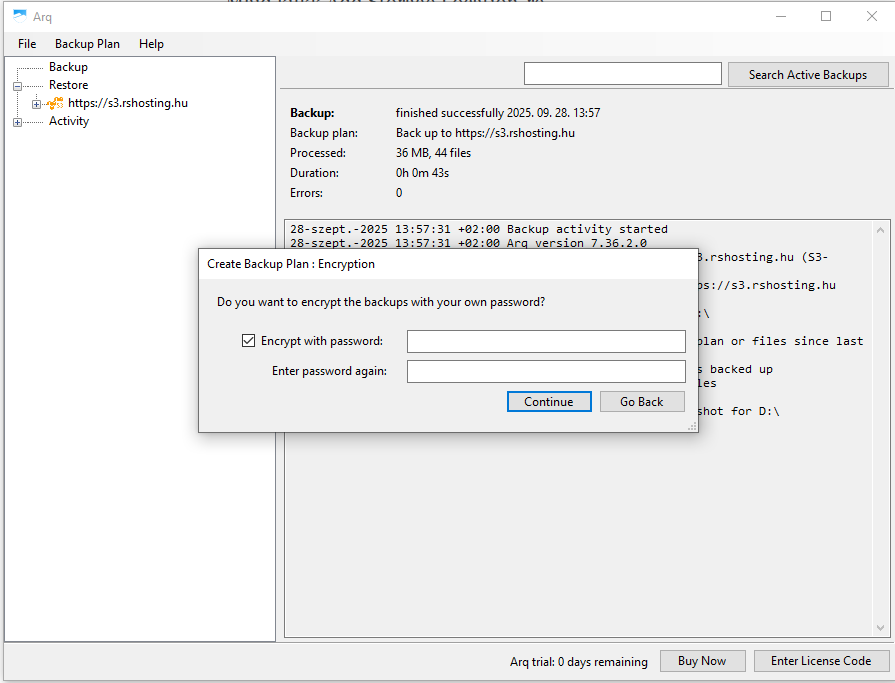Click the log scrollbar up arrow
The image size is (895, 683).
[881, 227]
